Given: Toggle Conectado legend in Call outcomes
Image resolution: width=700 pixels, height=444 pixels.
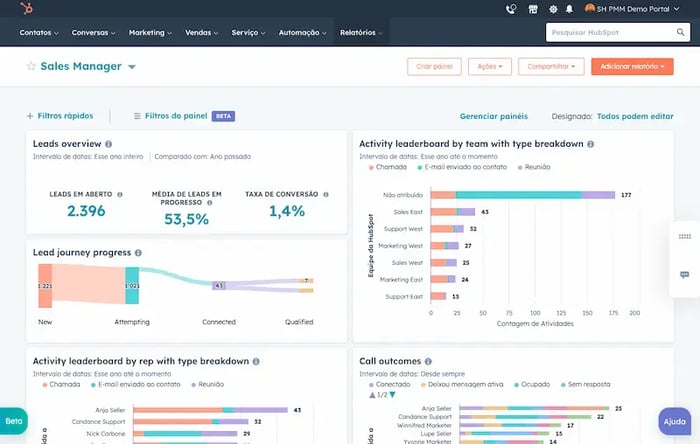Looking at the screenshot, I should pos(390,385).
